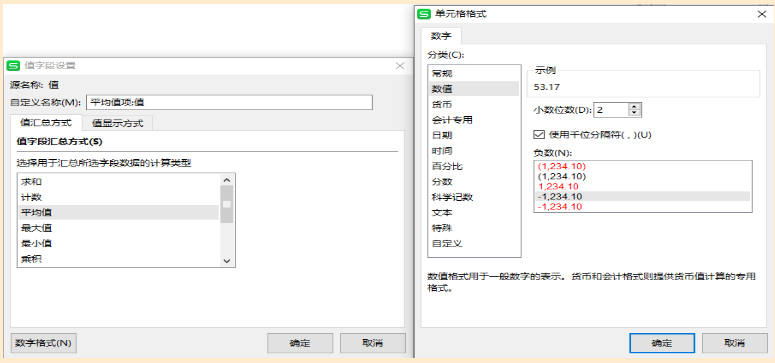The height and width of the screenshot is (363, 775).
Task: Select 最小值 in the calculation list
Action: pos(118,243)
